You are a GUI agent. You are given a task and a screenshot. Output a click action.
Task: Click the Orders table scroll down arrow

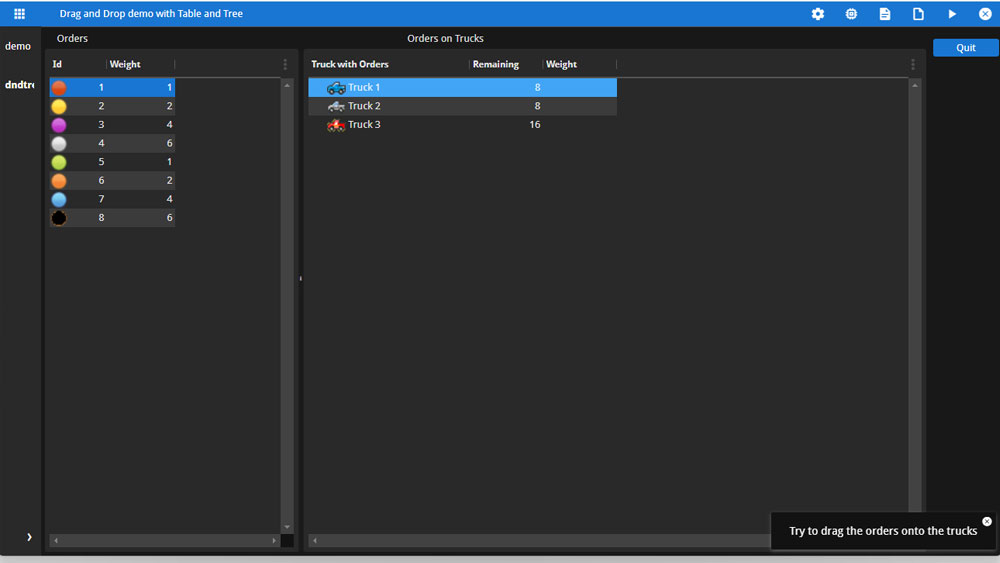pyautogui.click(x=287, y=527)
